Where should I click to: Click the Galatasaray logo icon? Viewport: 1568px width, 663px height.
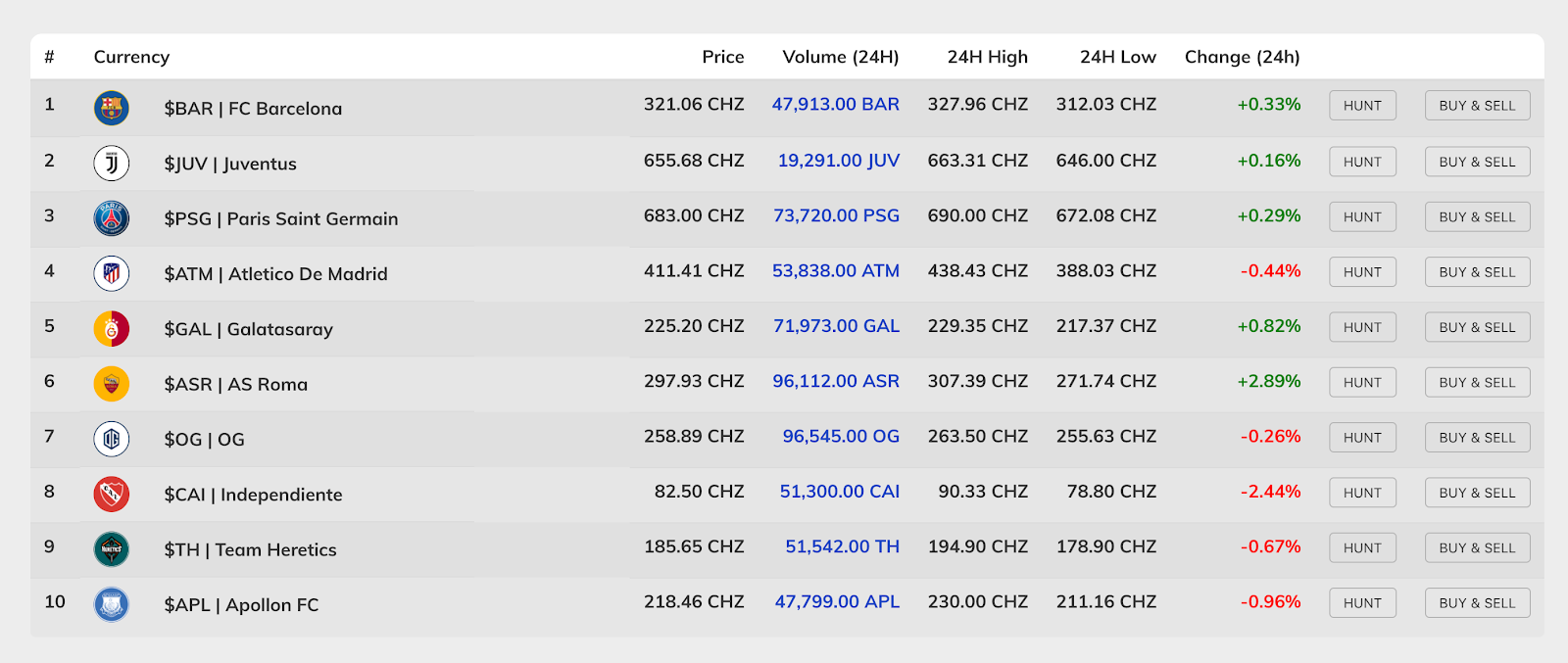pos(112,329)
